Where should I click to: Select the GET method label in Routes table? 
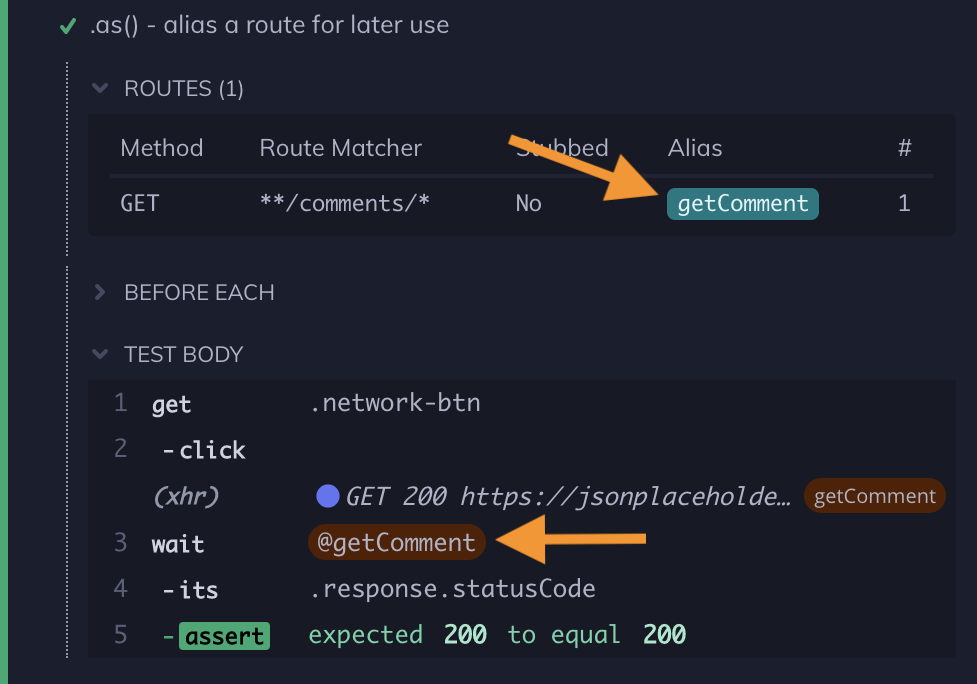[139, 203]
